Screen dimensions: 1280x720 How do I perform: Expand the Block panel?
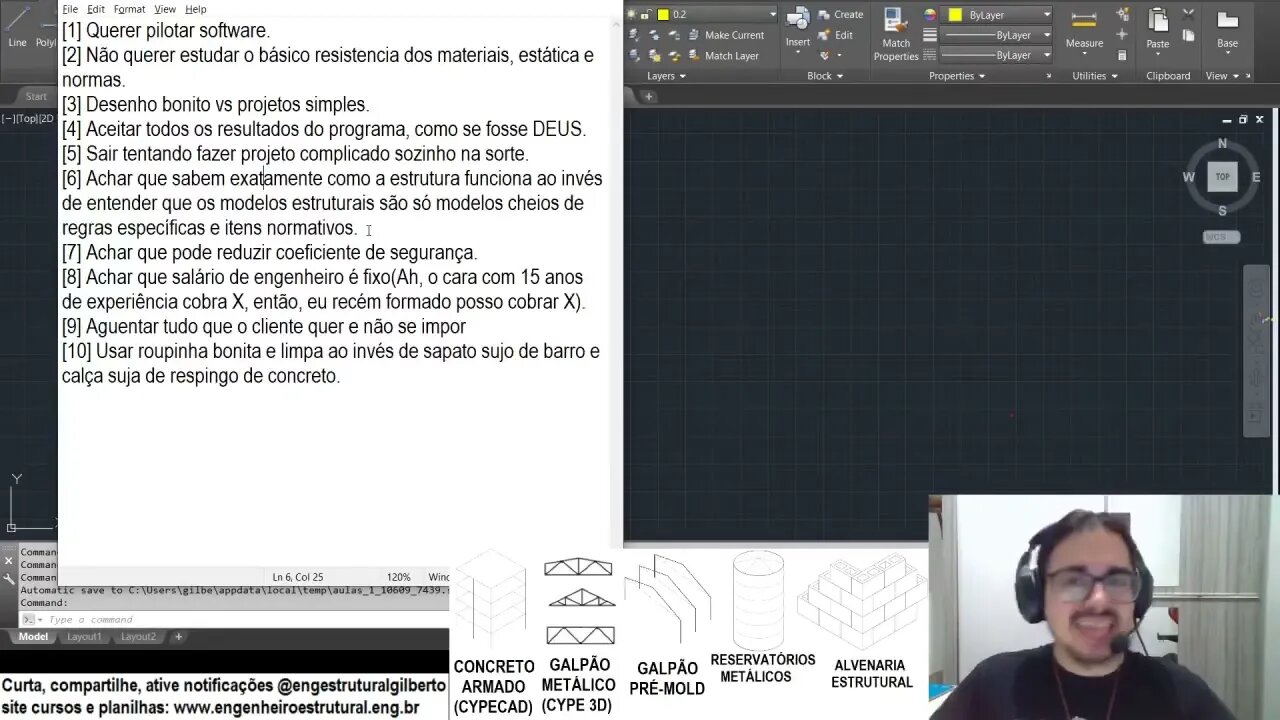[825, 76]
